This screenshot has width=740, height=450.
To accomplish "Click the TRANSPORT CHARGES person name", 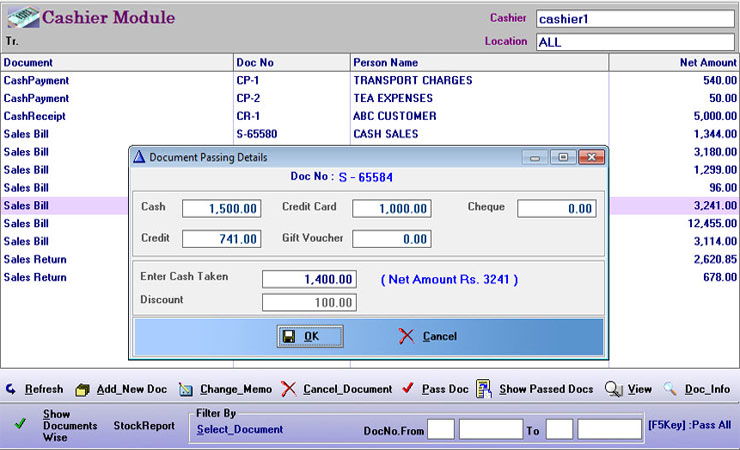I will click(413, 80).
